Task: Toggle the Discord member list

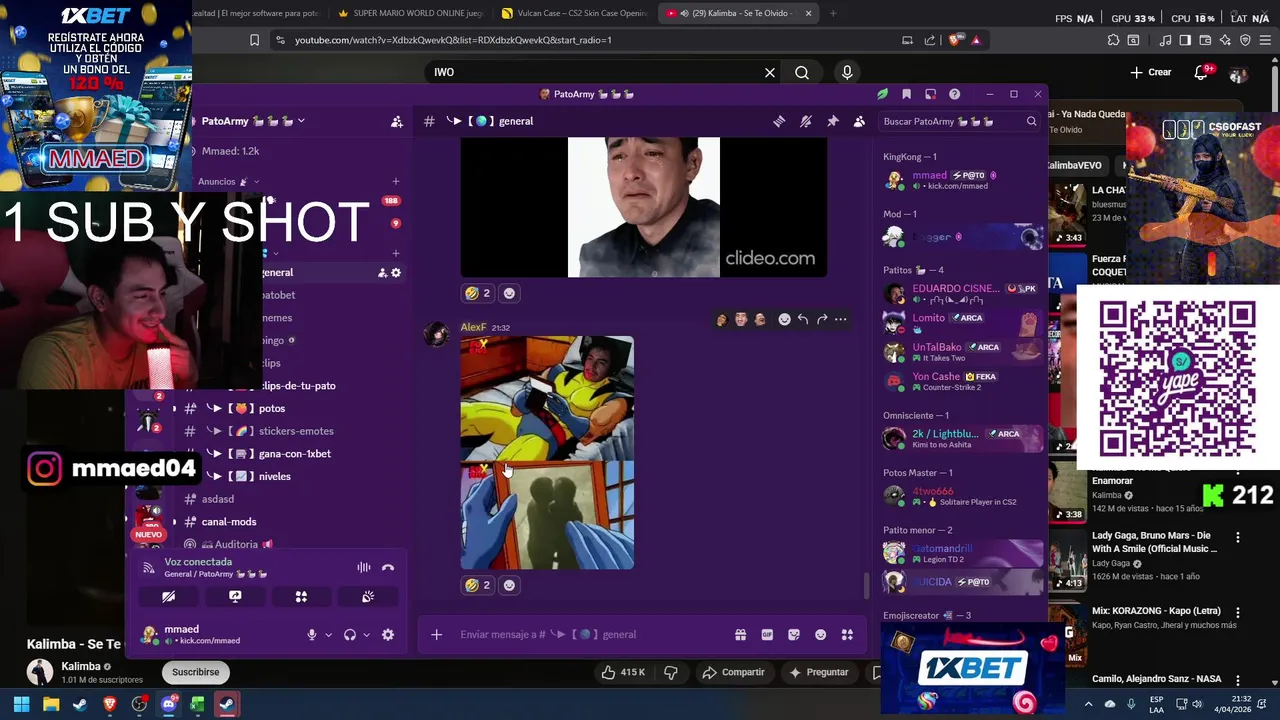Action: coord(859,121)
